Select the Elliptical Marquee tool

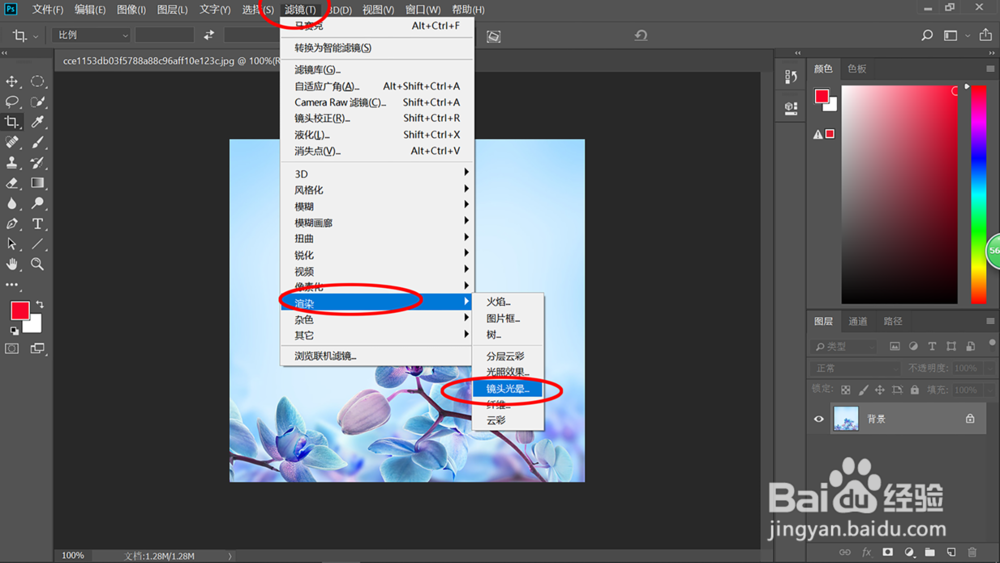pyautogui.click(x=38, y=82)
